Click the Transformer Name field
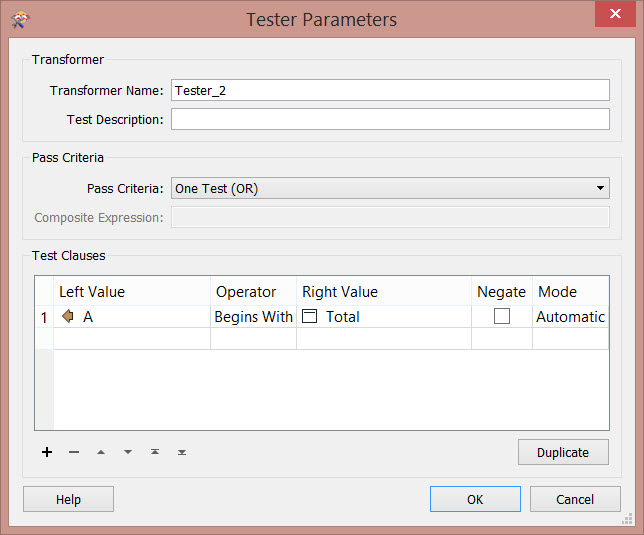The image size is (644, 535). [x=390, y=90]
